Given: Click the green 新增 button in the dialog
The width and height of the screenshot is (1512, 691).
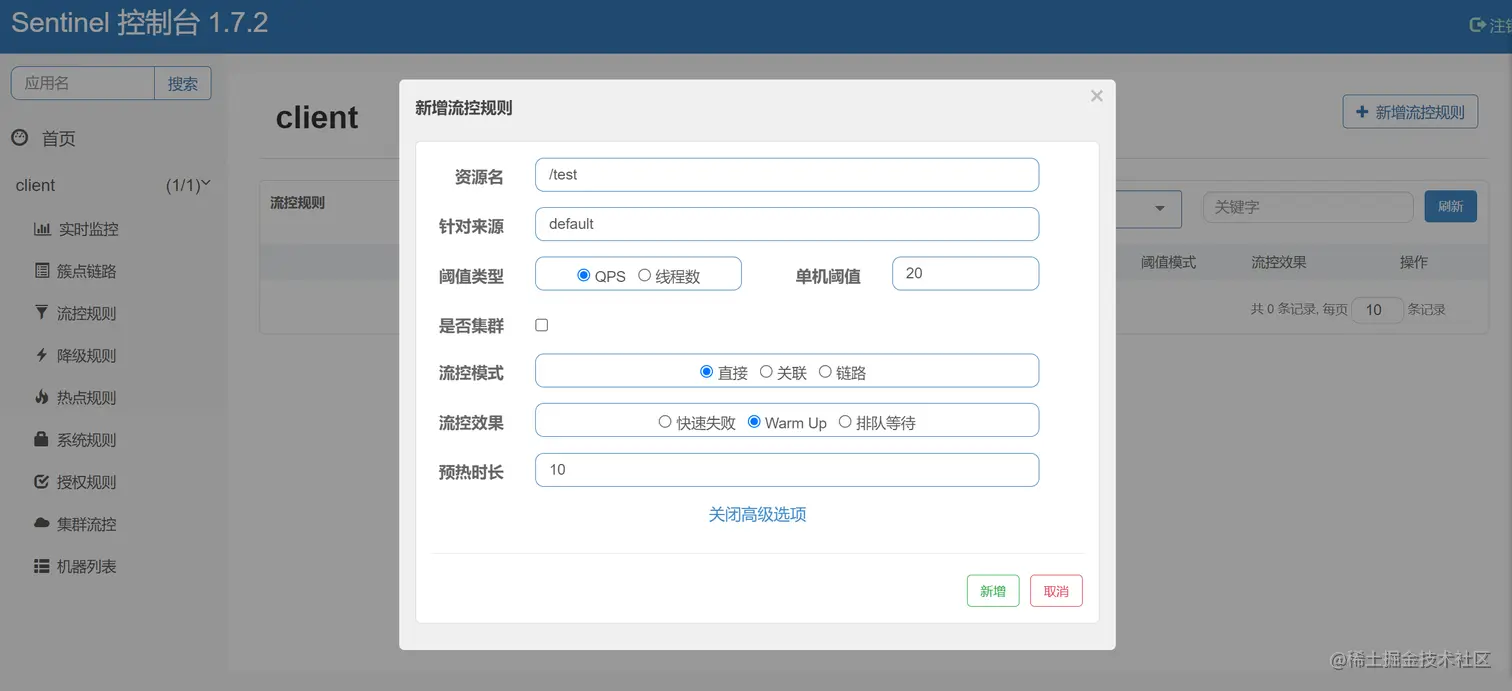Looking at the screenshot, I should click(x=993, y=591).
